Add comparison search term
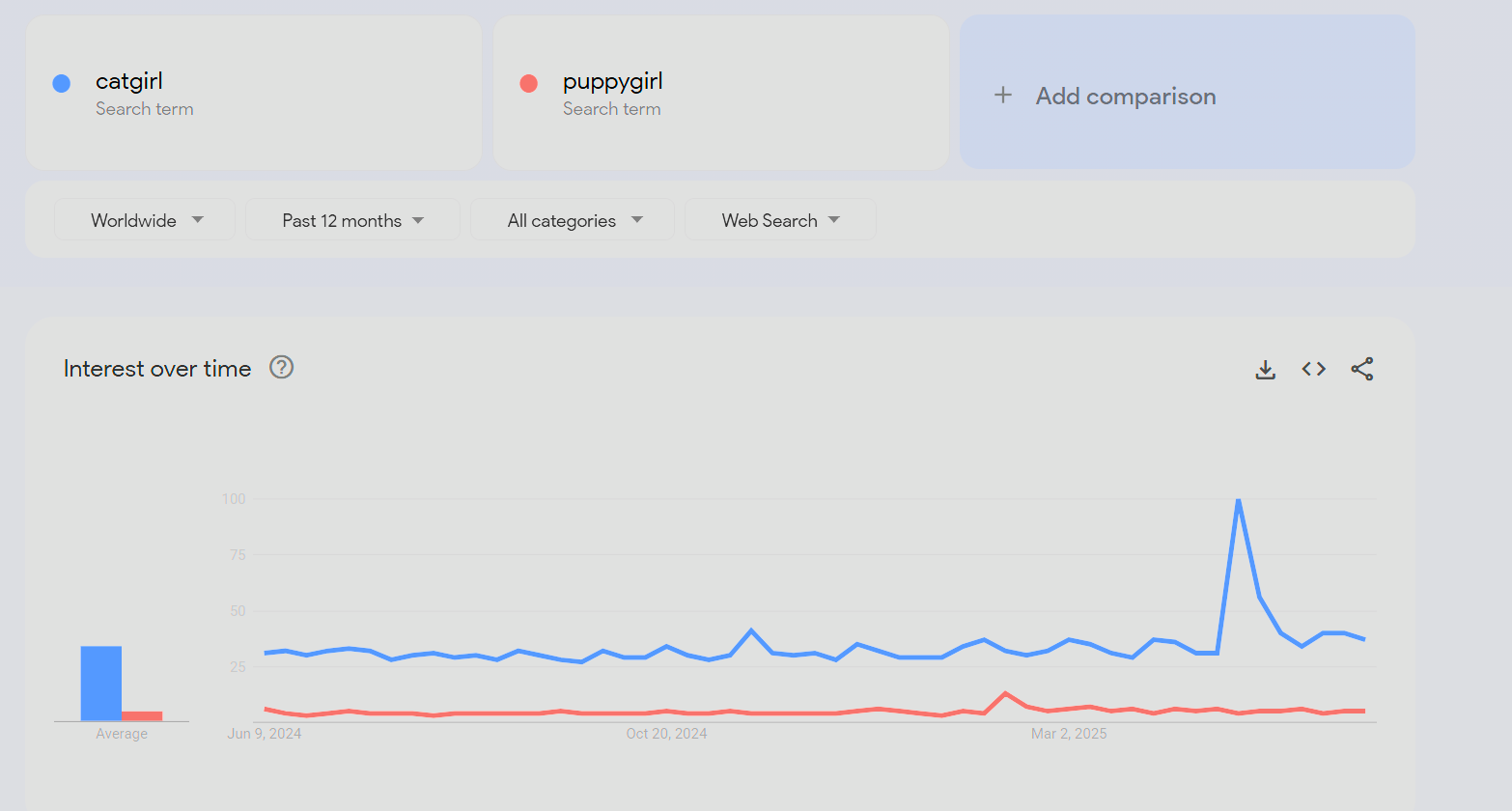Screen dimensions: 1512x811 [1187, 93]
